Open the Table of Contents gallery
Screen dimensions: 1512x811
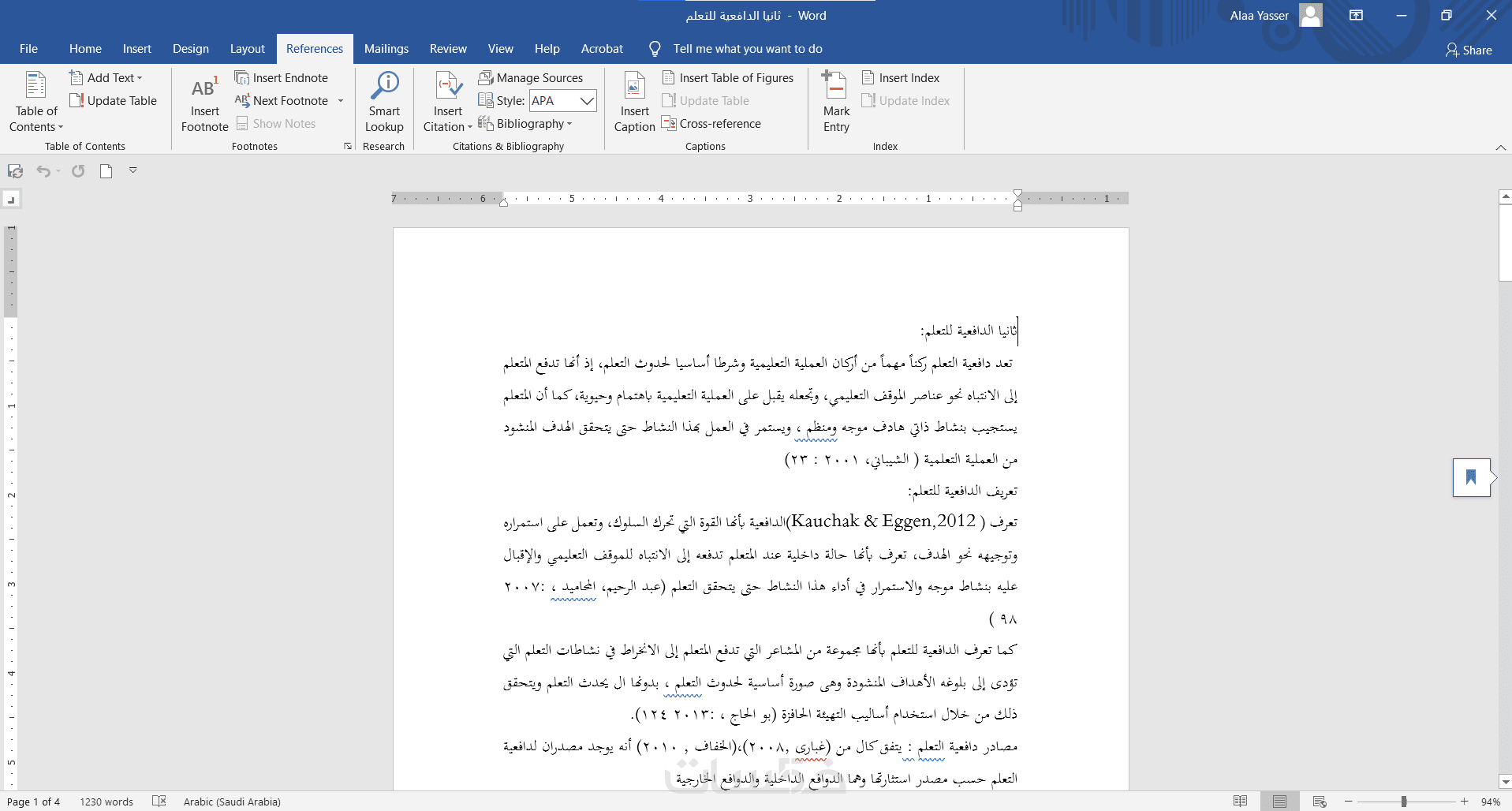36,102
